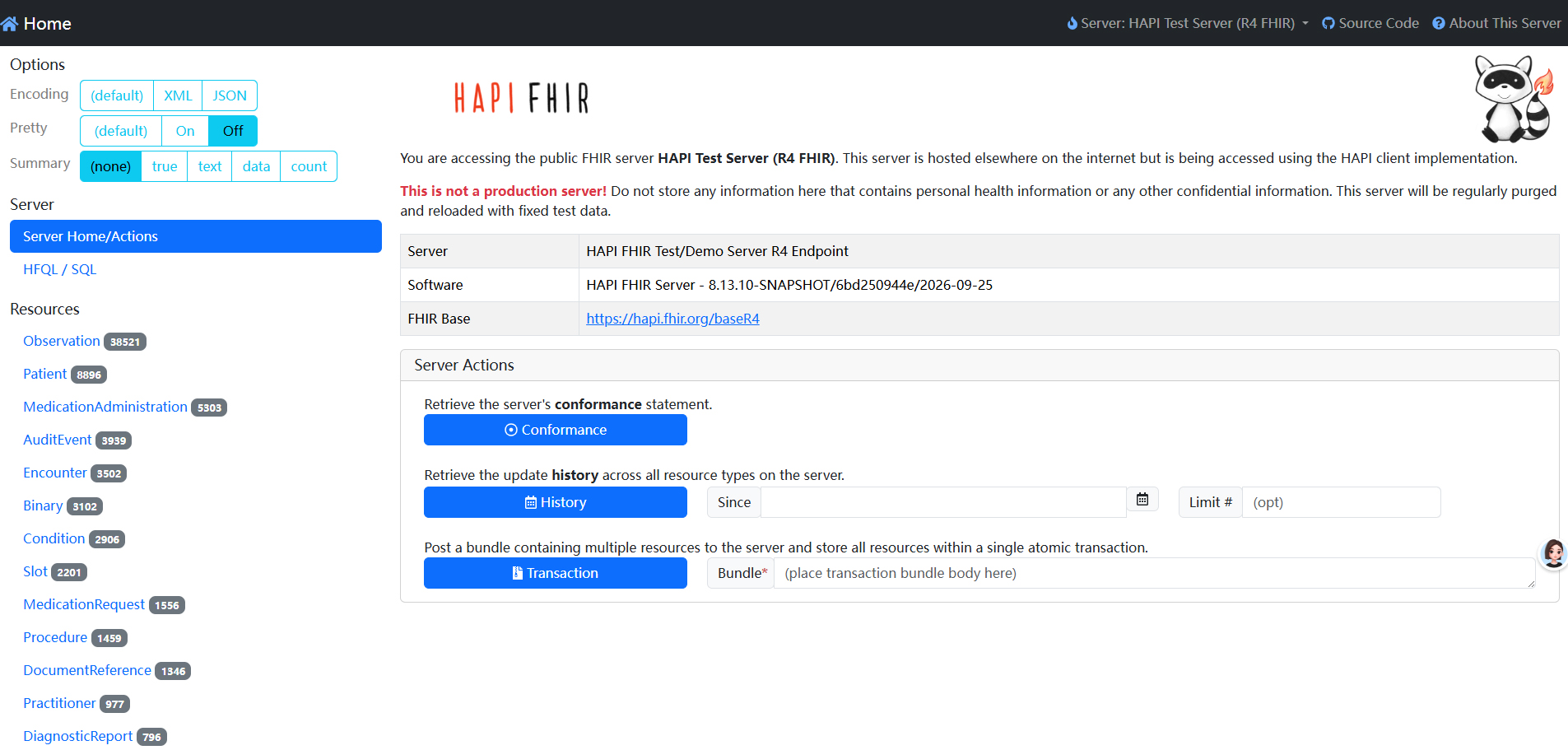Follow the hapi.fhir.org/baseR4 link

(x=672, y=319)
